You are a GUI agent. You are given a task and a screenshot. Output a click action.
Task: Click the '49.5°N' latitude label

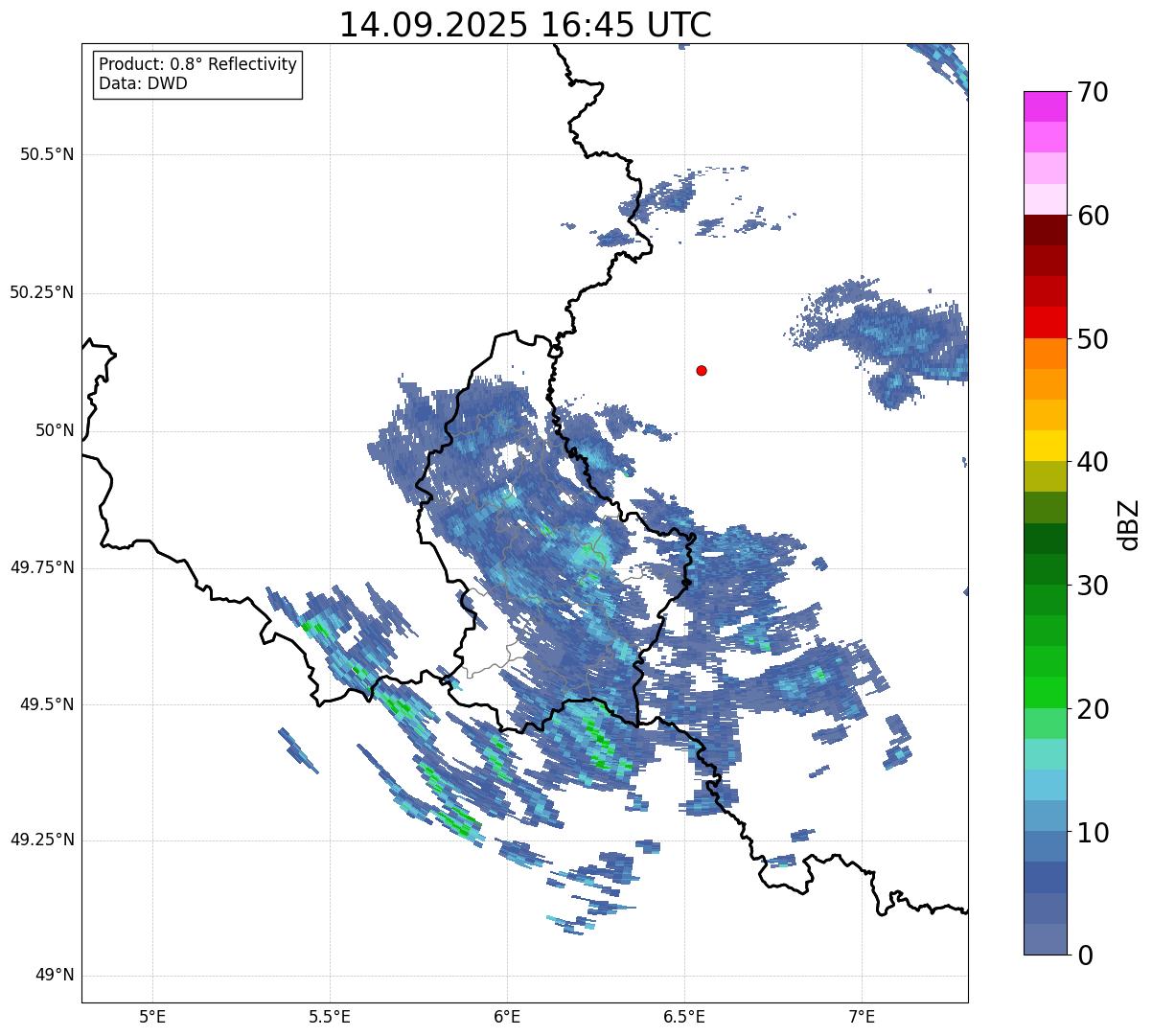(x=46, y=704)
